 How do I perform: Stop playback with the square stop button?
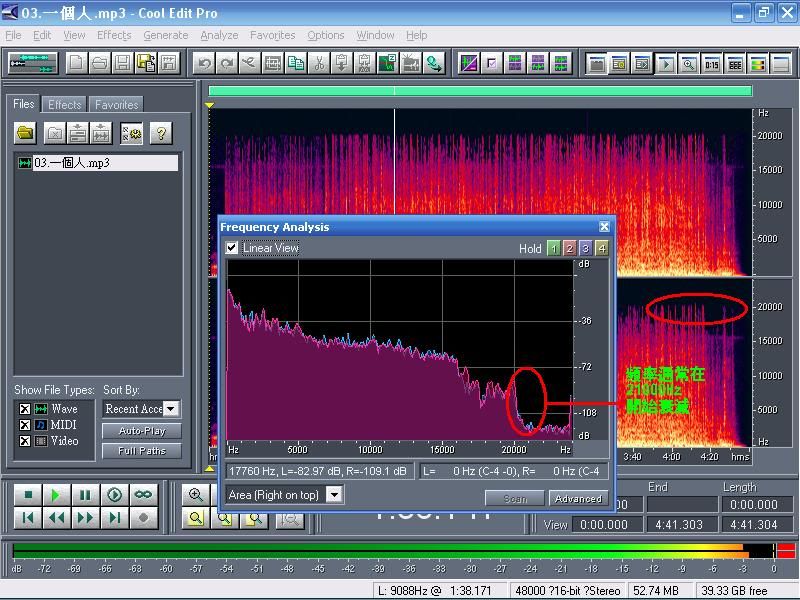point(28,494)
